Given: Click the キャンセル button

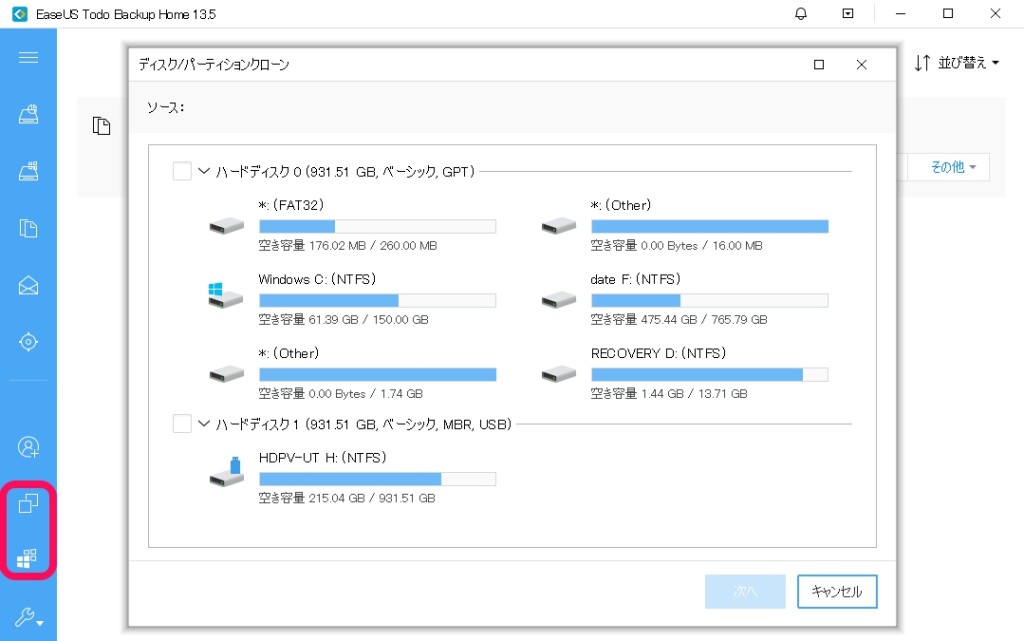Looking at the screenshot, I should [x=837, y=591].
